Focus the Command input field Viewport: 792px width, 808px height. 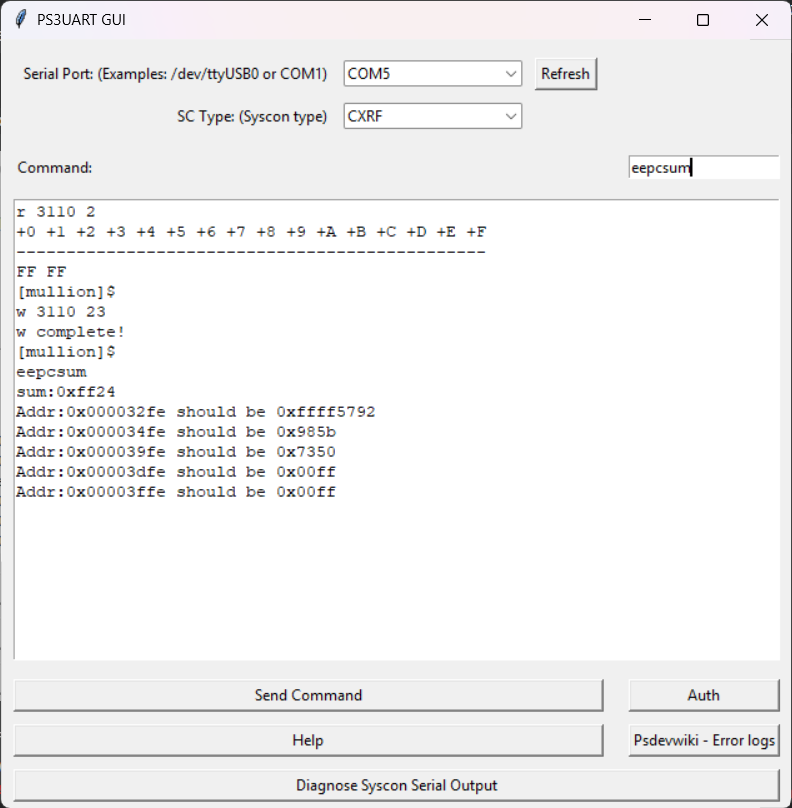click(703, 168)
